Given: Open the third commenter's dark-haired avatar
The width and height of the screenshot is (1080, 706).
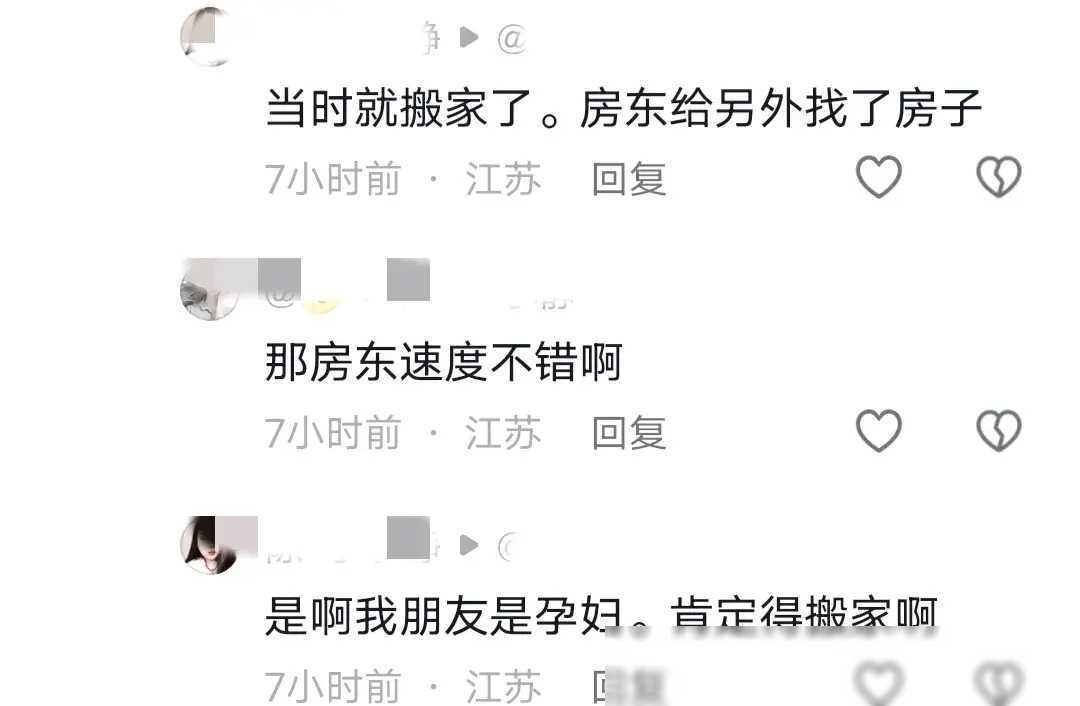Looking at the screenshot, I should coord(209,545).
